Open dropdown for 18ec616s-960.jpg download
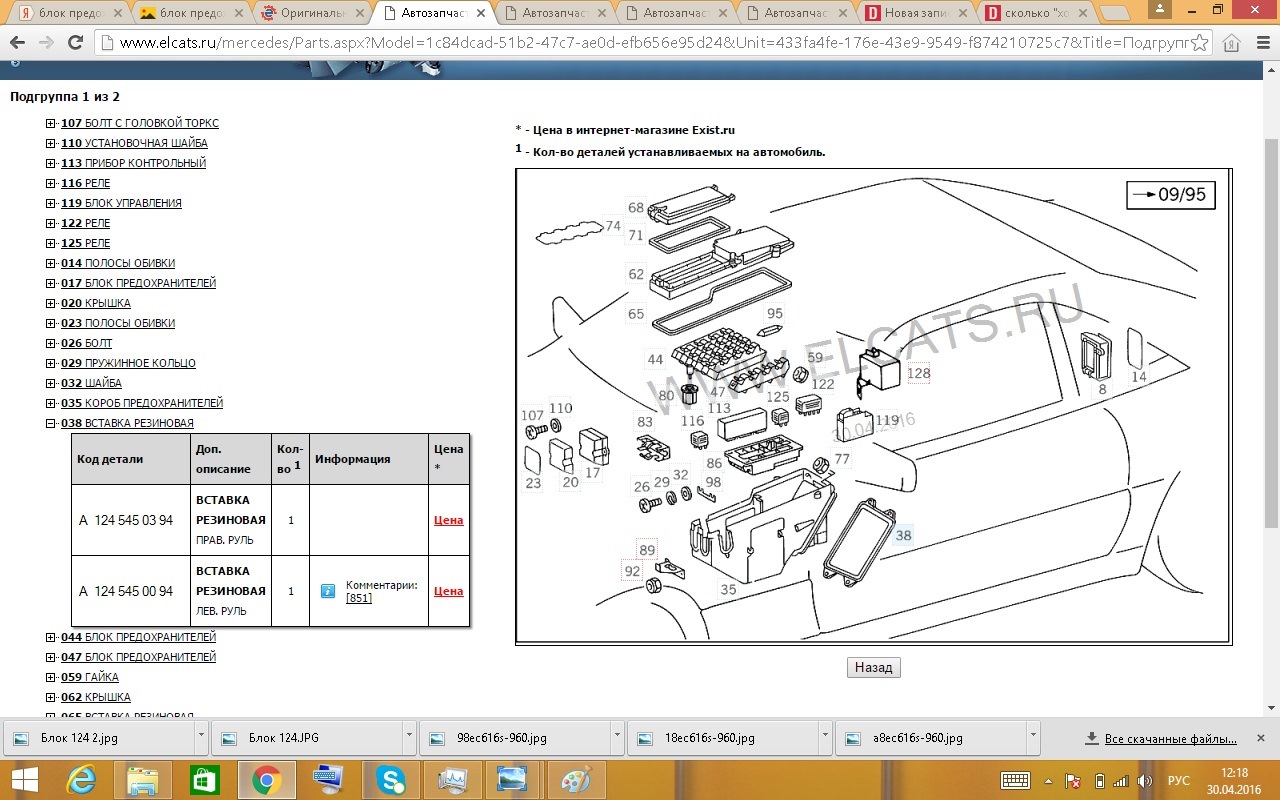This screenshot has height=800, width=1280. (x=825, y=738)
